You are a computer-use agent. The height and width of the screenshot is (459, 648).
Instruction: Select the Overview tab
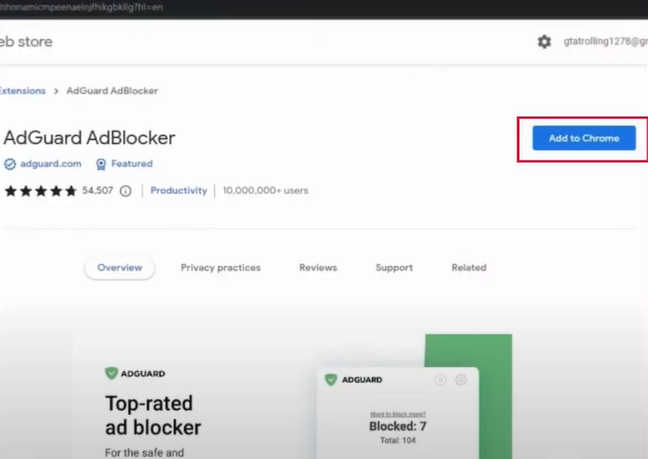coord(119,268)
